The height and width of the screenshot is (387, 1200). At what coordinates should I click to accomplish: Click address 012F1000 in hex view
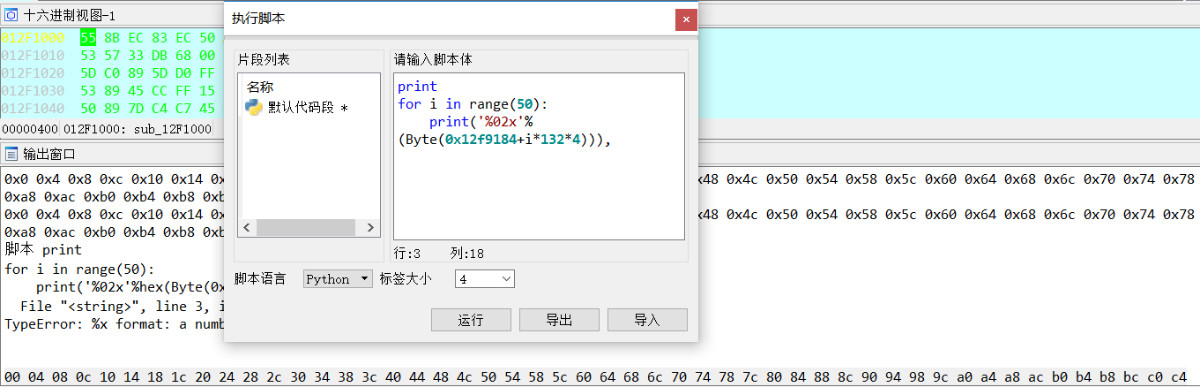coord(33,38)
